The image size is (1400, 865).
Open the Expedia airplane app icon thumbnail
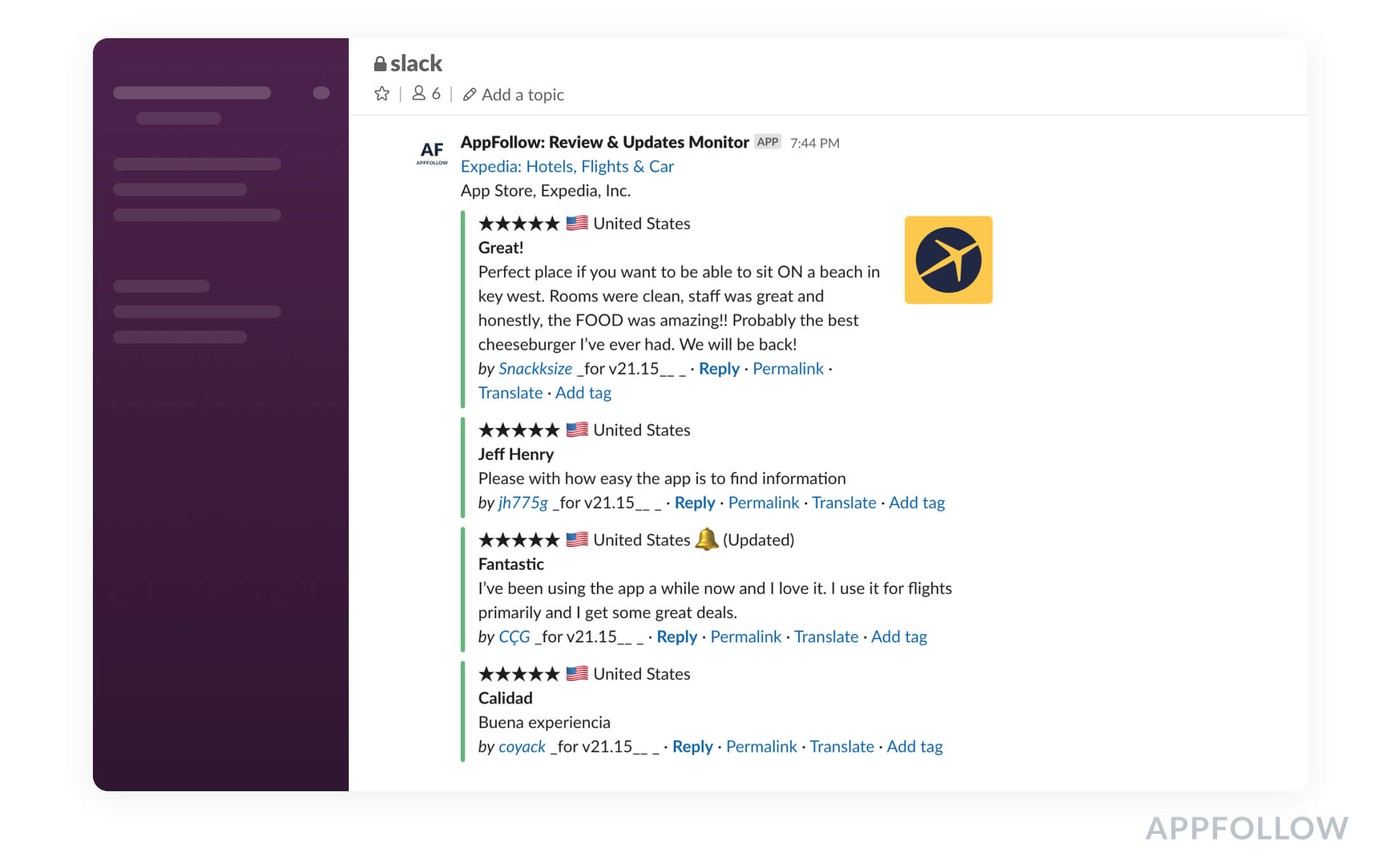point(948,260)
